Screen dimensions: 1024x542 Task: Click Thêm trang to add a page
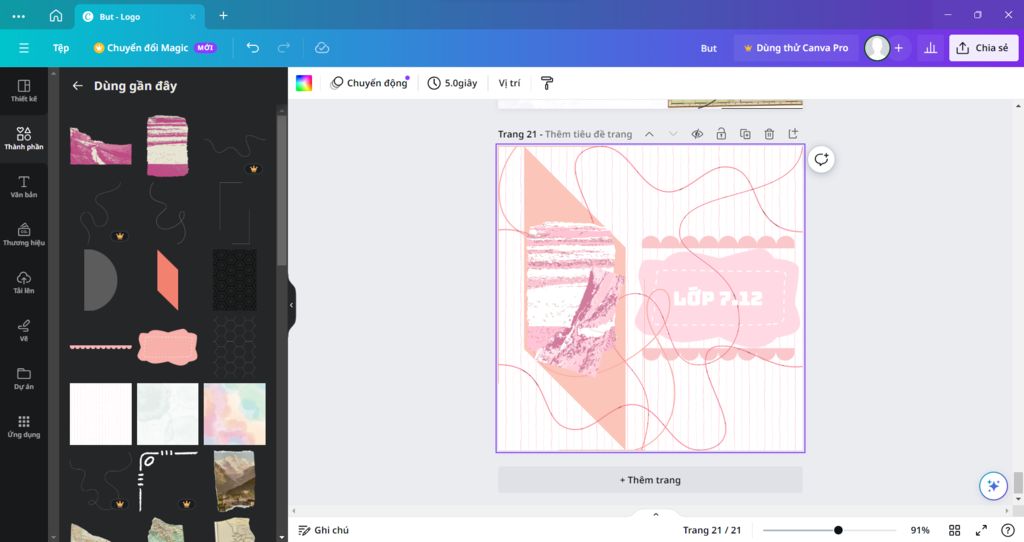click(650, 480)
